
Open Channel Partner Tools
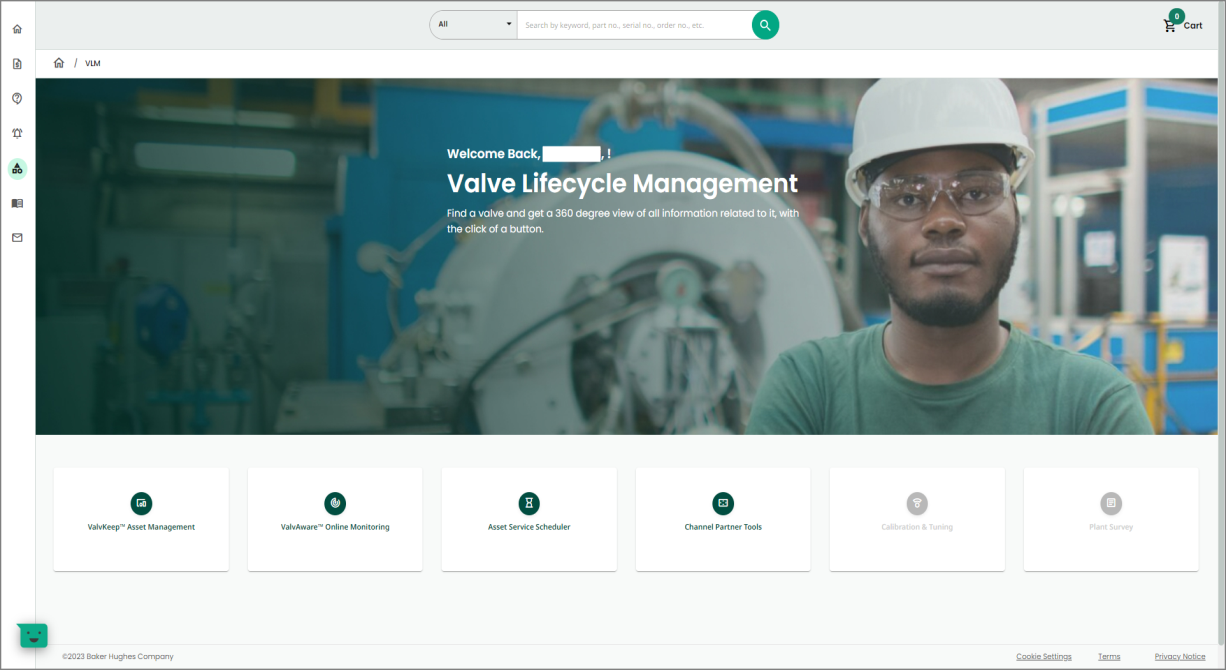[x=722, y=503]
